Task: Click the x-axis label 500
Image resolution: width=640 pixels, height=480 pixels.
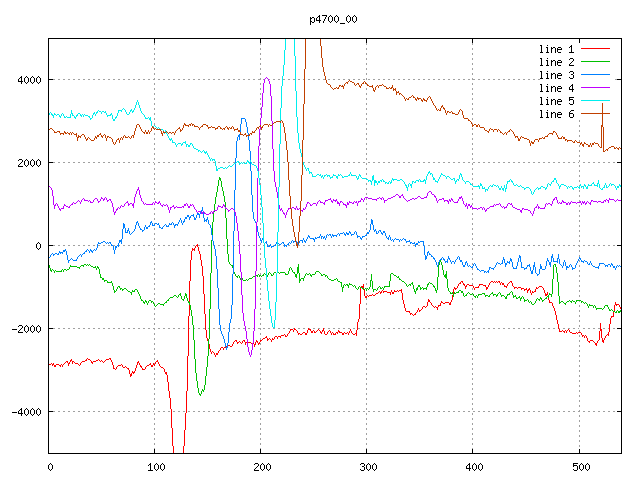Action: pos(580,467)
